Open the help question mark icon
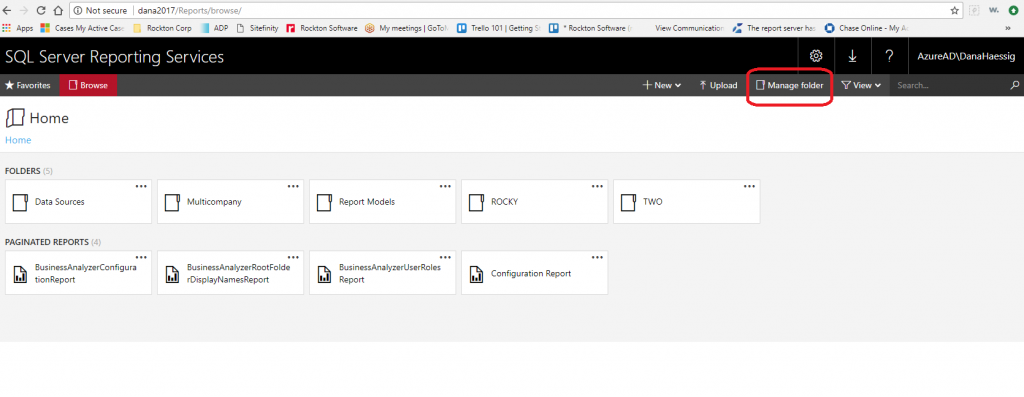The width and height of the screenshot is (1024, 397). tap(889, 56)
